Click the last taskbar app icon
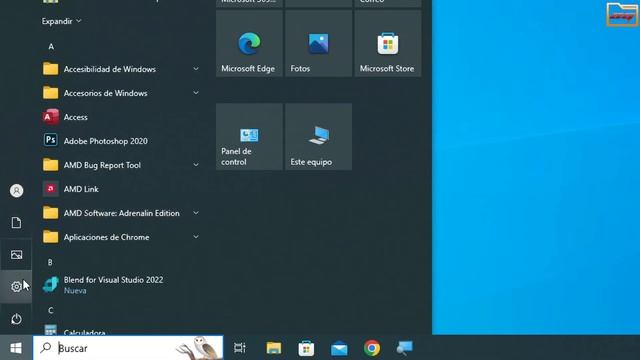Screen dimensions: 640x360 click(x=404, y=348)
